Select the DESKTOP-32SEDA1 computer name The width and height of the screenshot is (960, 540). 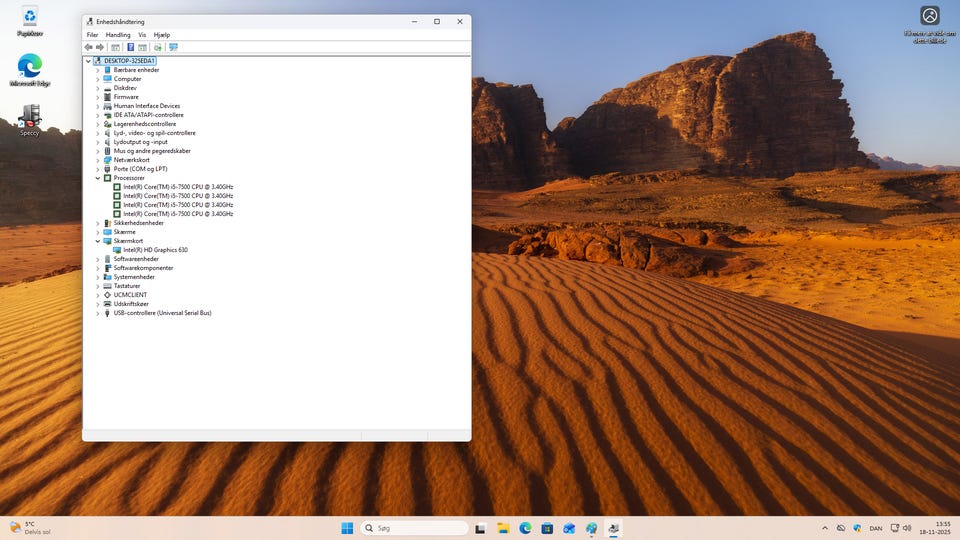click(x=129, y=61)
